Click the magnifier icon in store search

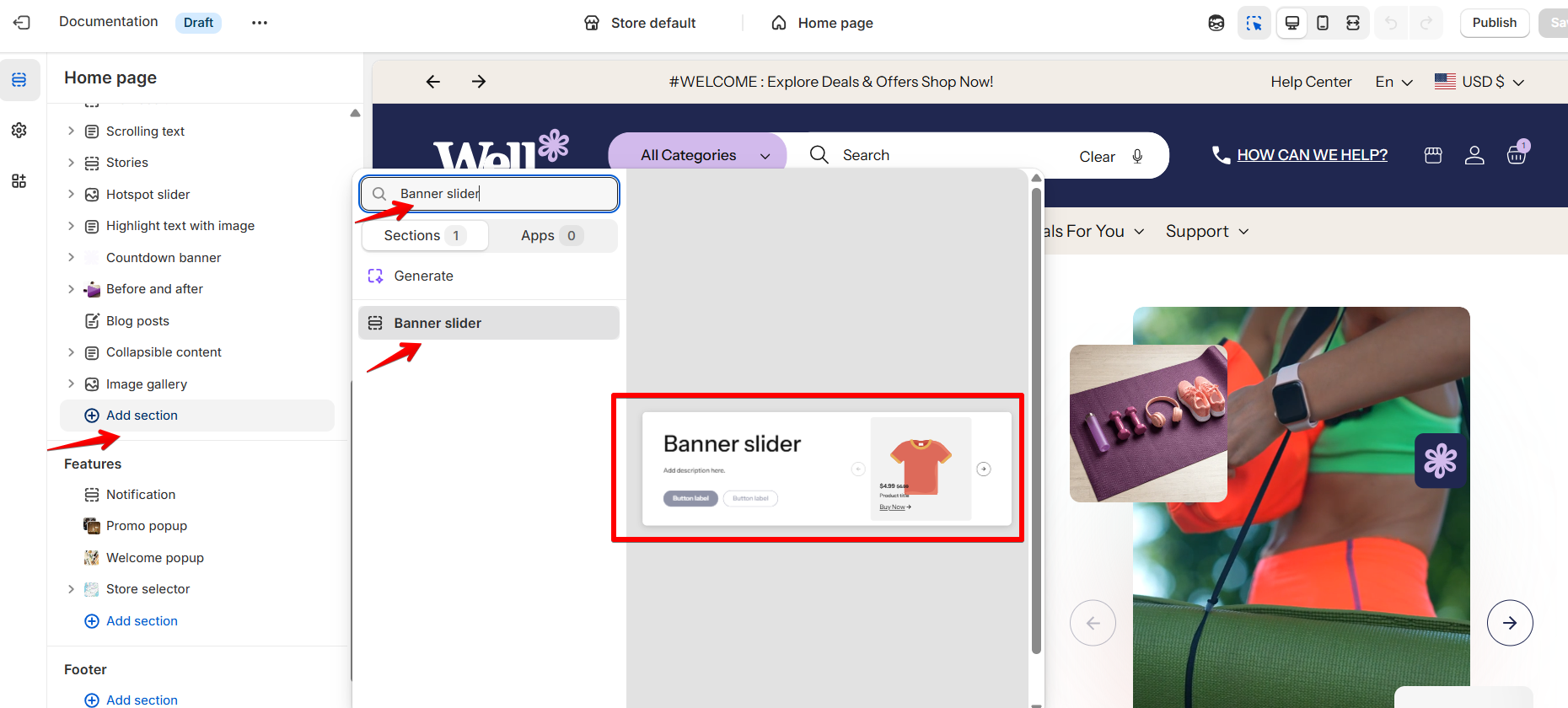(819, 154)
